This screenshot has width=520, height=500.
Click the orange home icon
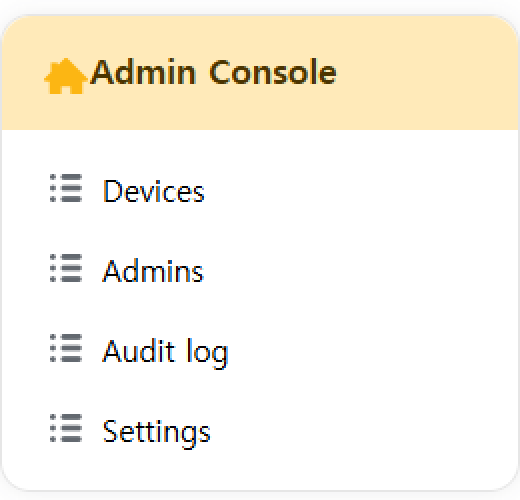66,76
